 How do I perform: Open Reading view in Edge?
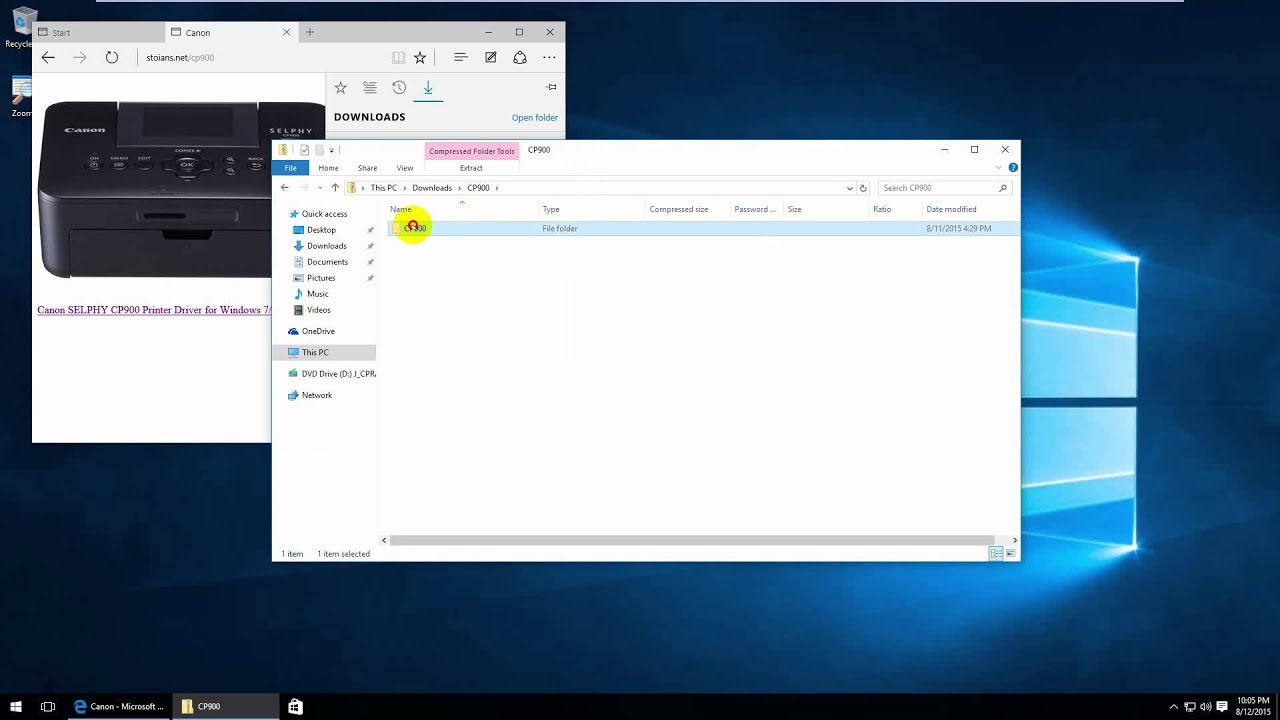(x=398, y=58)
